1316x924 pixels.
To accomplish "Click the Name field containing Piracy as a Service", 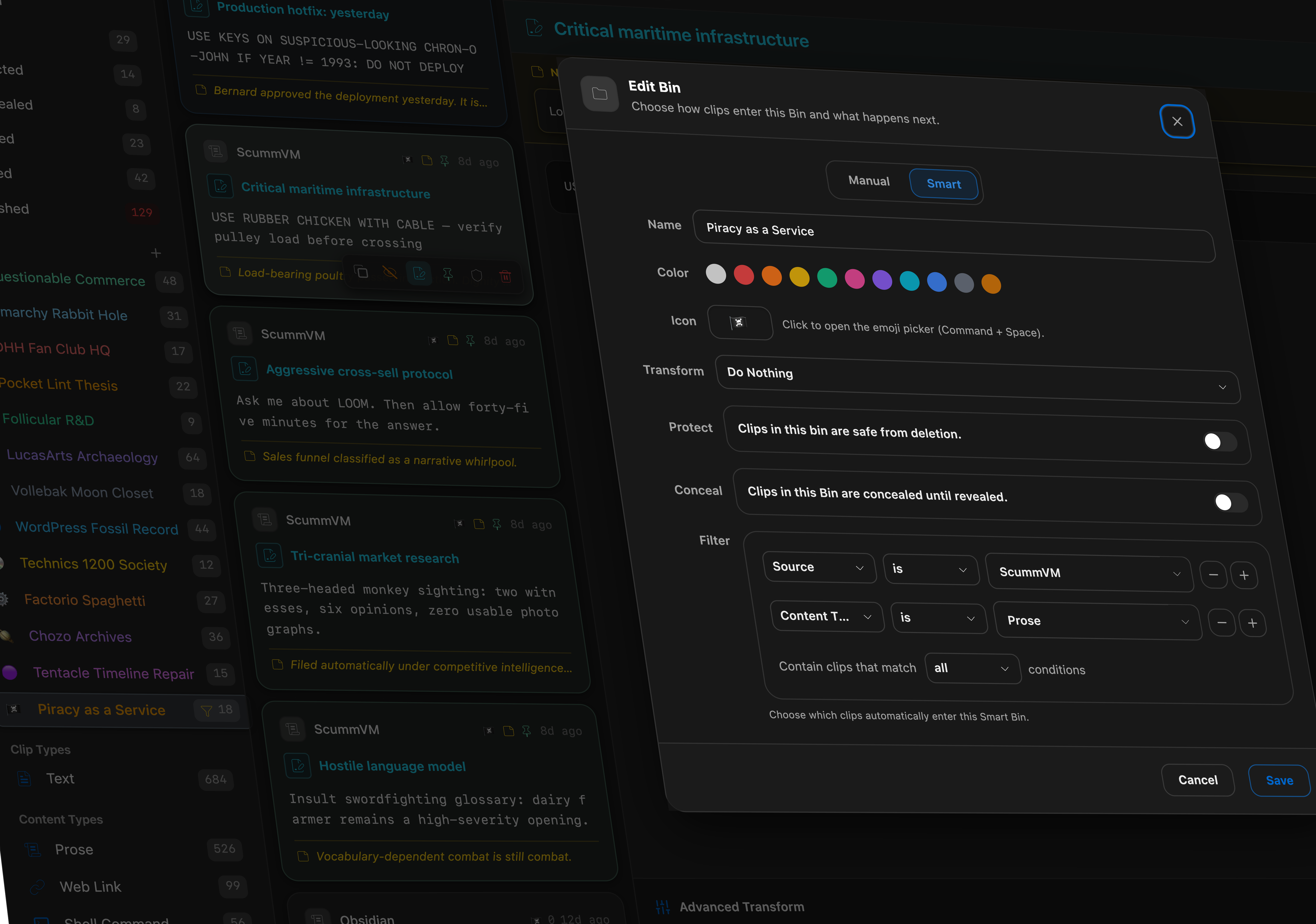I will point(954,236).
